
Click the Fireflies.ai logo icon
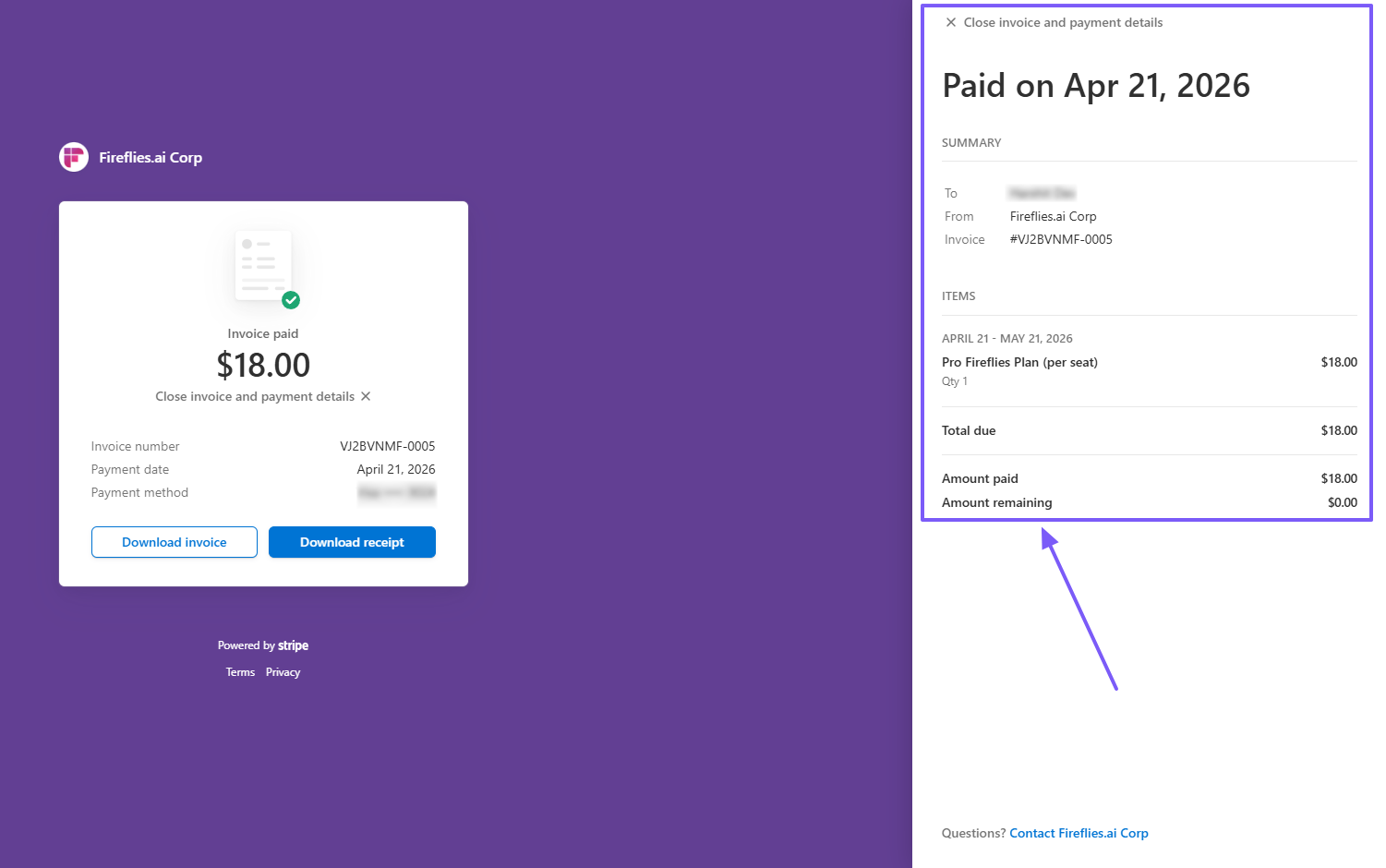pos(74,157)
